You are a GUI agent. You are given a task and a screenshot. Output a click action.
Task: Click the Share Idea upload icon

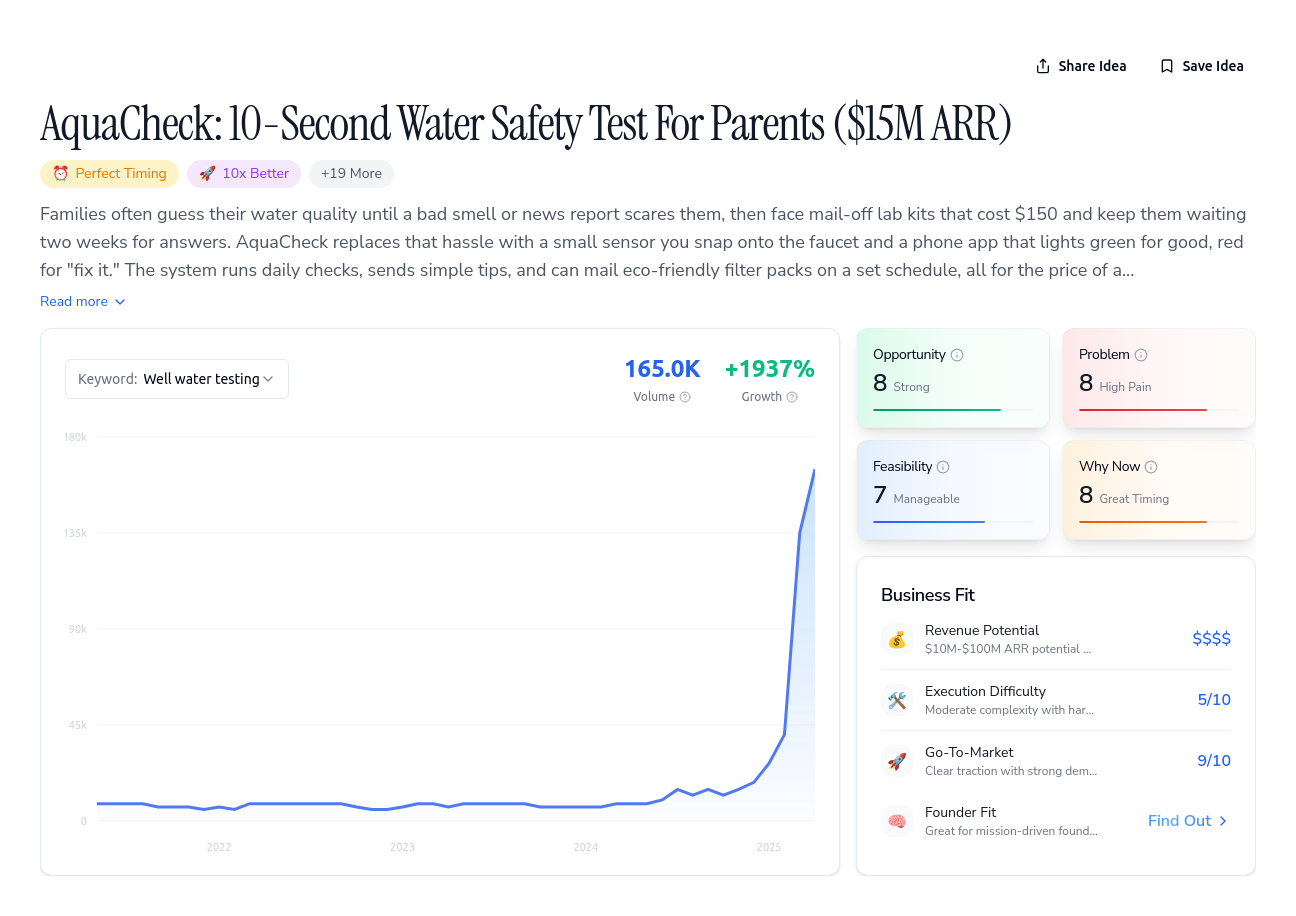tap(1043, 66)
